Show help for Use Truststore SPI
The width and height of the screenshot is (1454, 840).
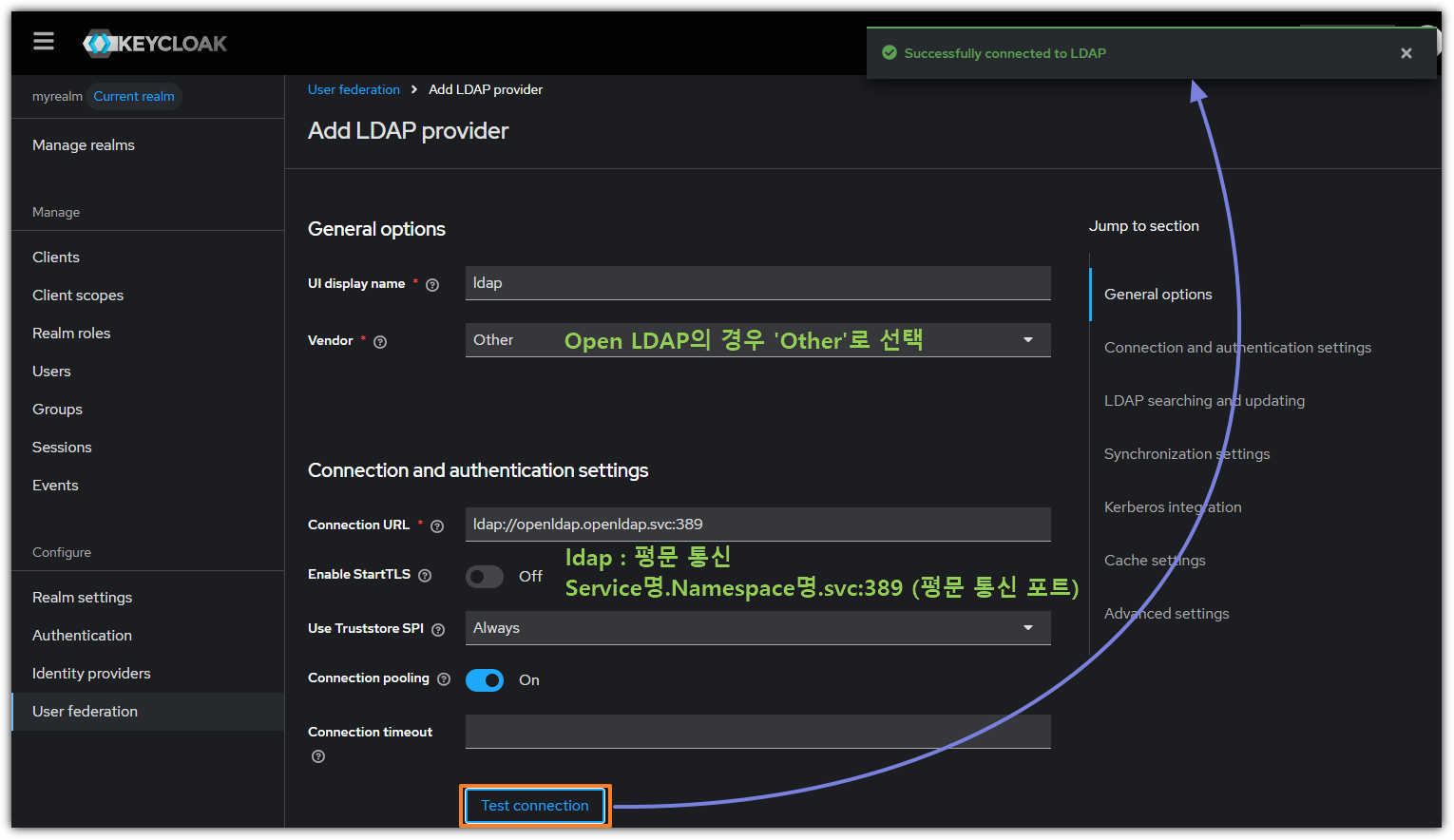[438, 630]
